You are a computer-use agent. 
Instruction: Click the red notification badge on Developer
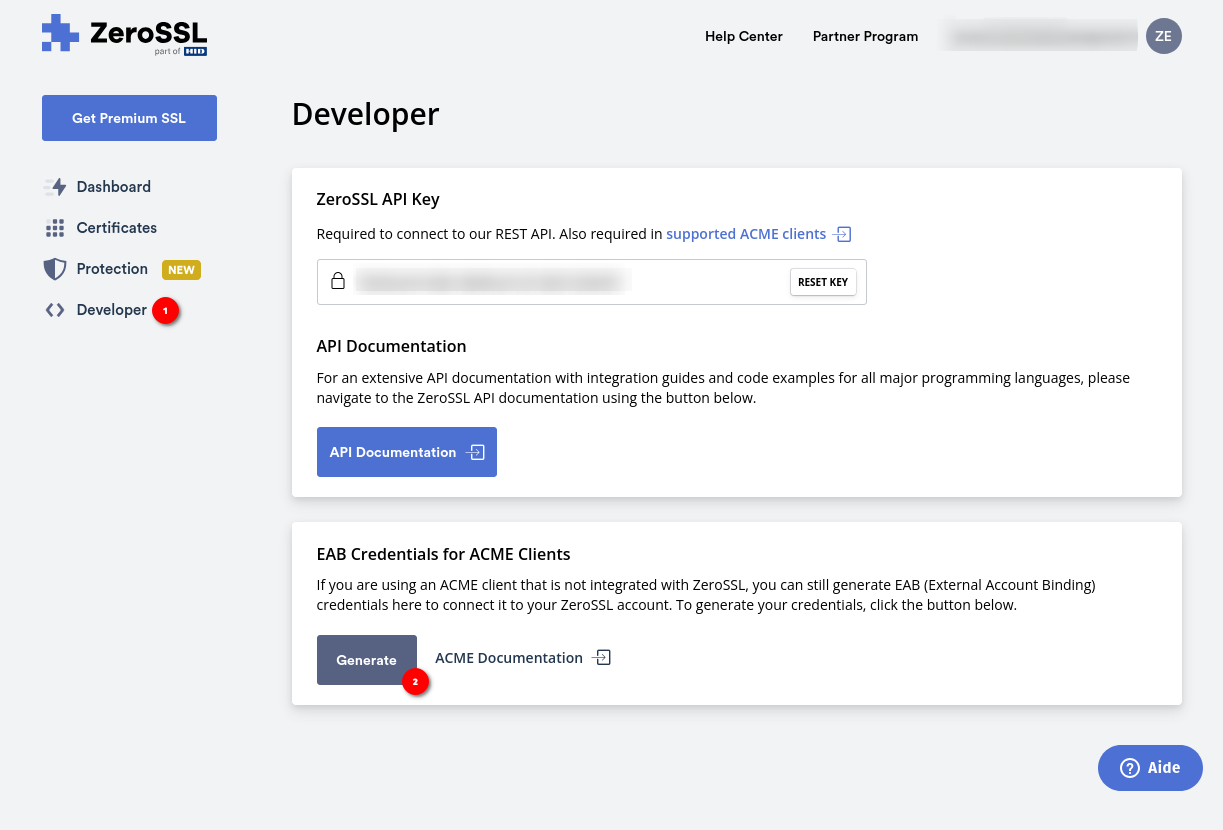point(165,311)
